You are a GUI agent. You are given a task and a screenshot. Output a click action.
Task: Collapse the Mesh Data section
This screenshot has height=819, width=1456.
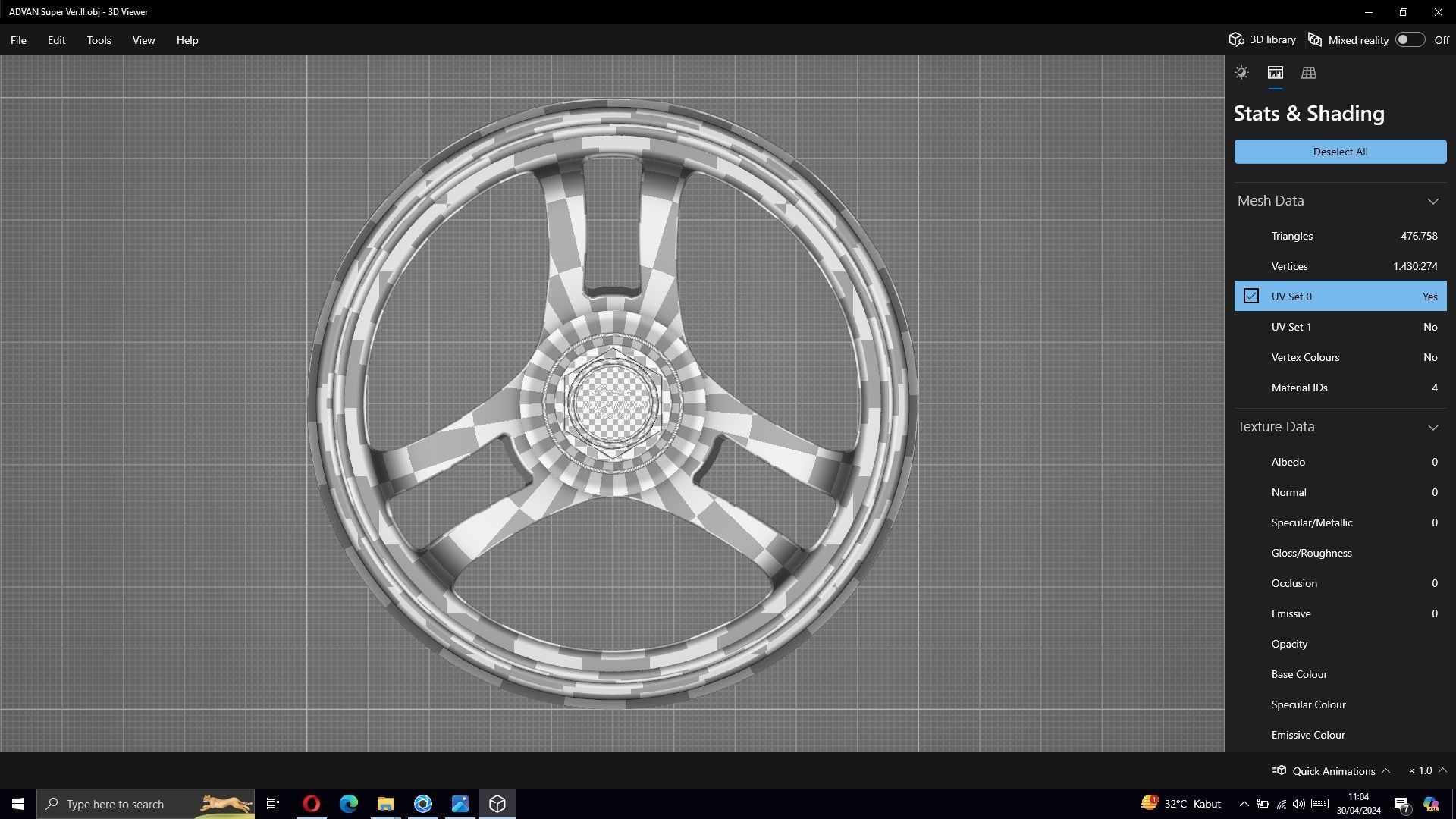1432,201
